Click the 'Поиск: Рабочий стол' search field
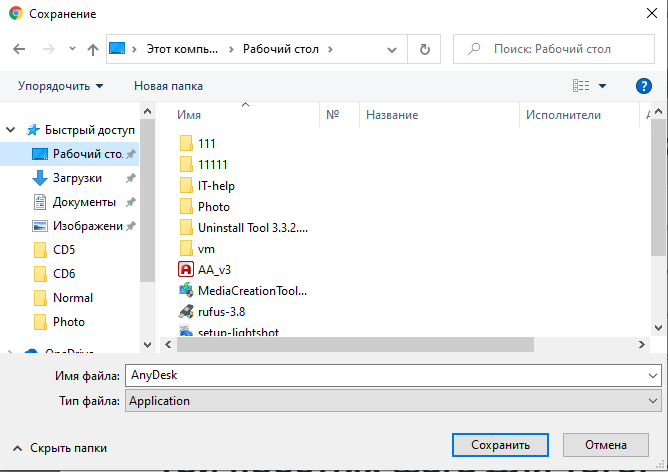 coord(554,49)
